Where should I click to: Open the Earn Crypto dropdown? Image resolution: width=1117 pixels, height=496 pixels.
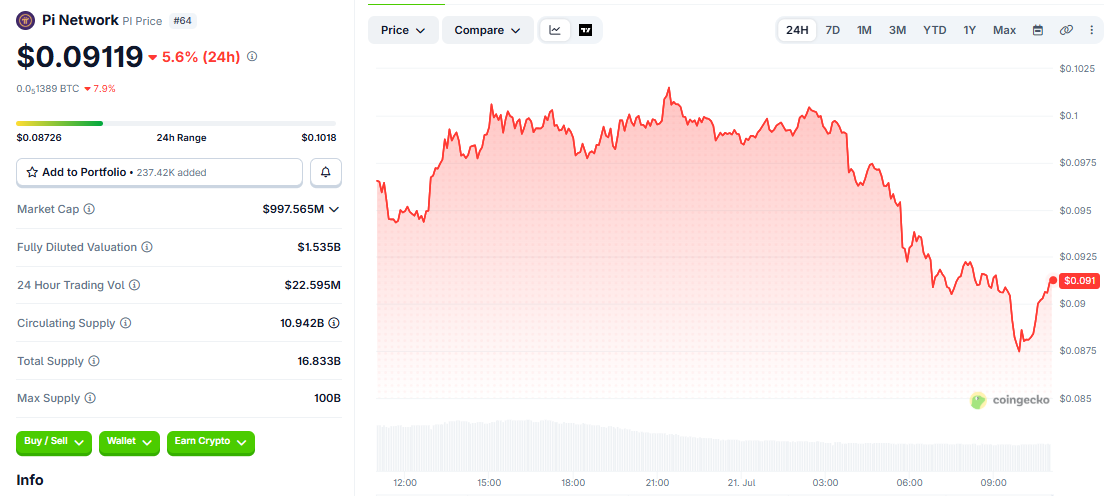click(x=211, y=443)
